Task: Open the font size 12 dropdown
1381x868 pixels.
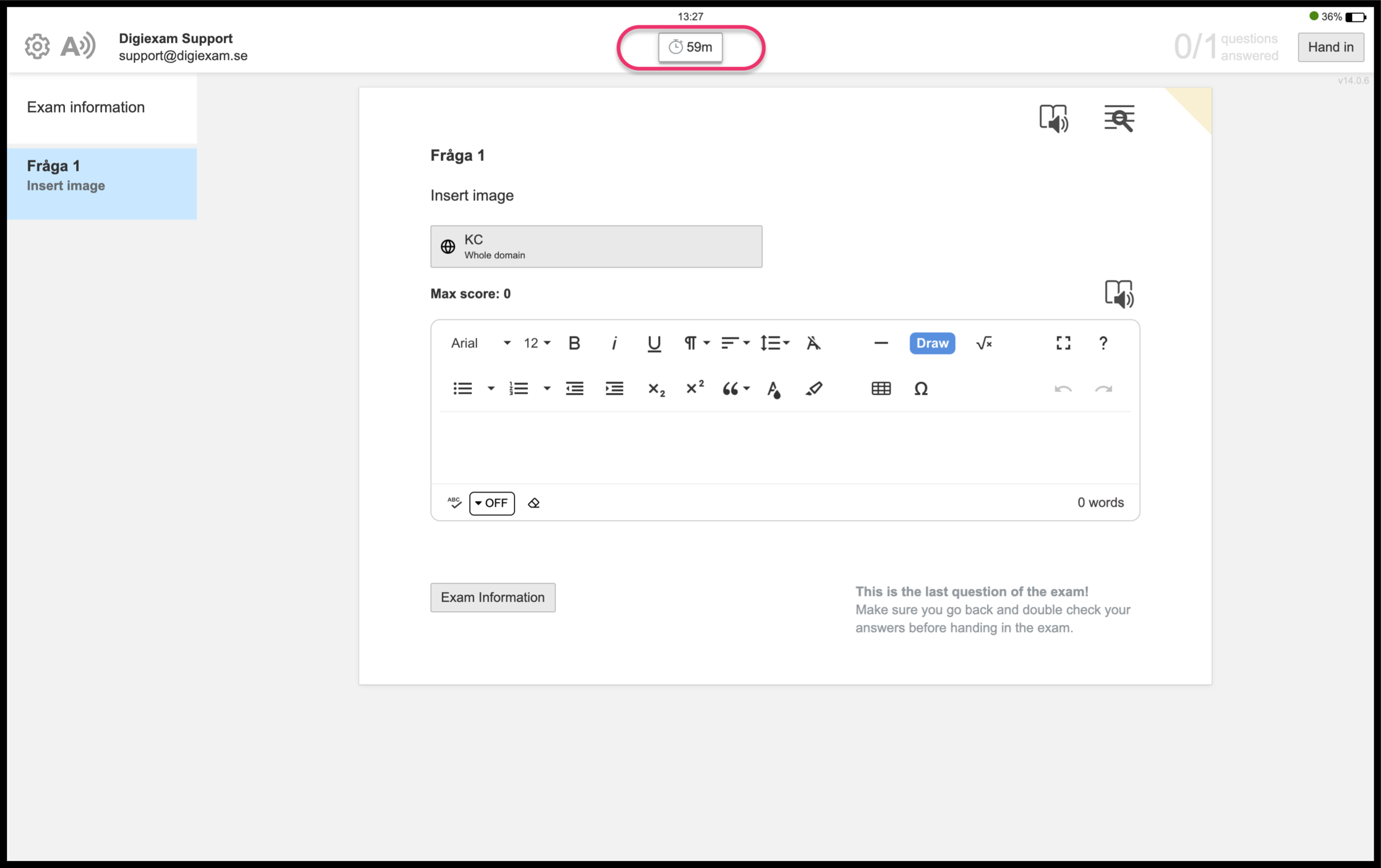Action: pos(537,343)
